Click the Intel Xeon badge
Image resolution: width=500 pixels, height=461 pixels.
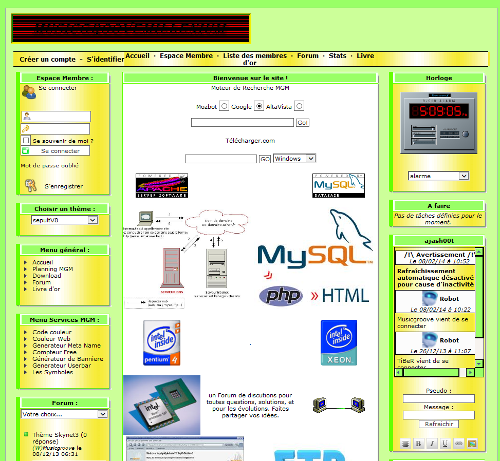click(x=339, y=343)
